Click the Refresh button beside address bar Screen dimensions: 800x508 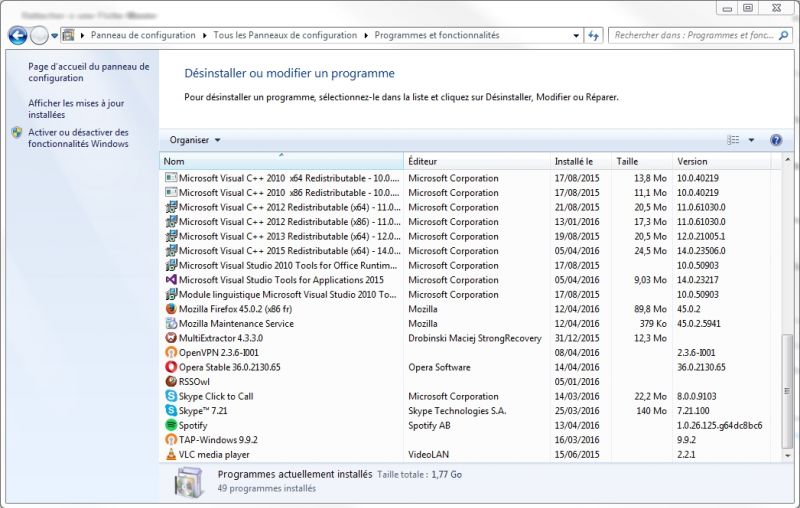click(593, 35)
